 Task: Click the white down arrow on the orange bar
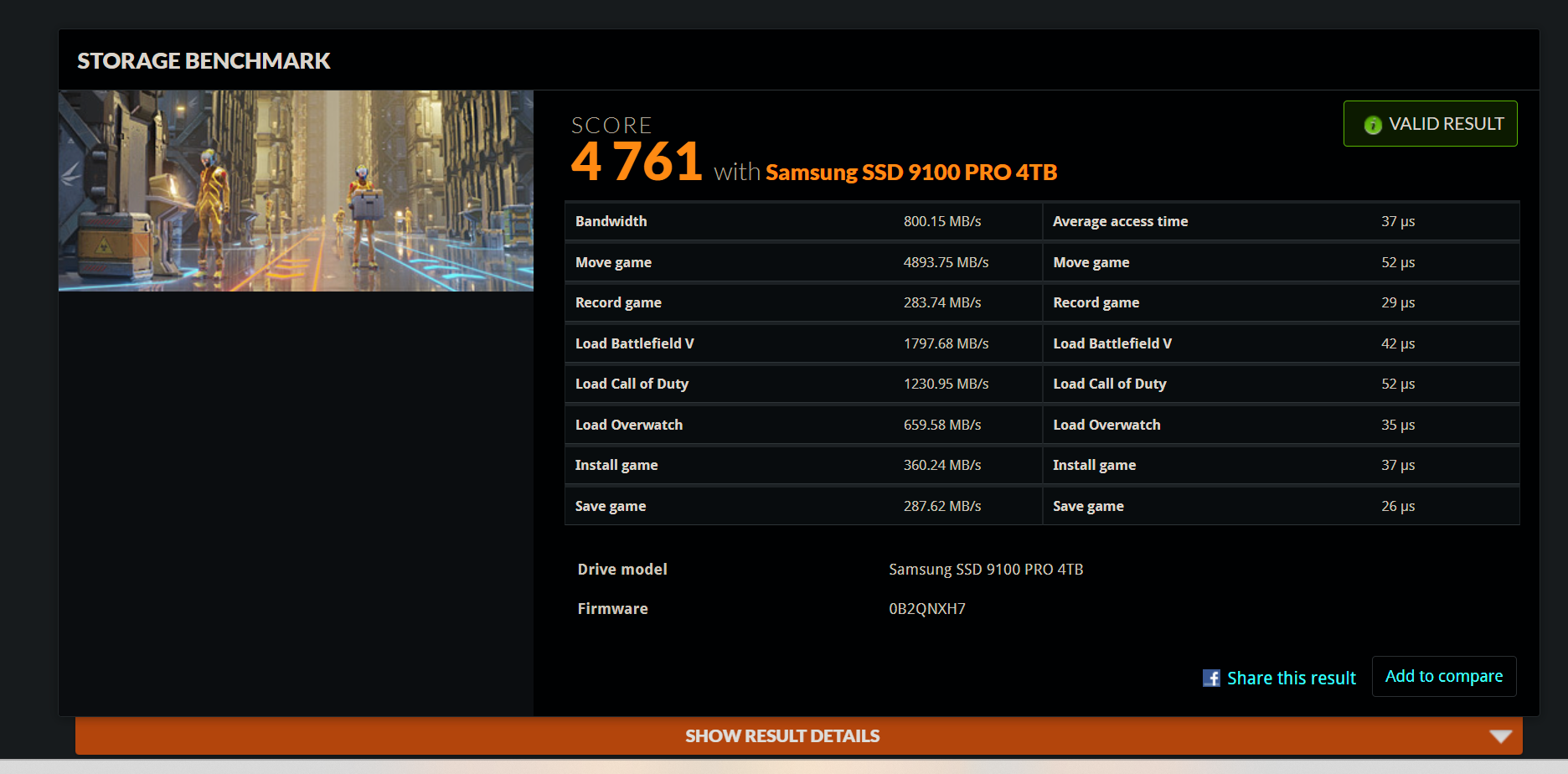(1500, 736)
